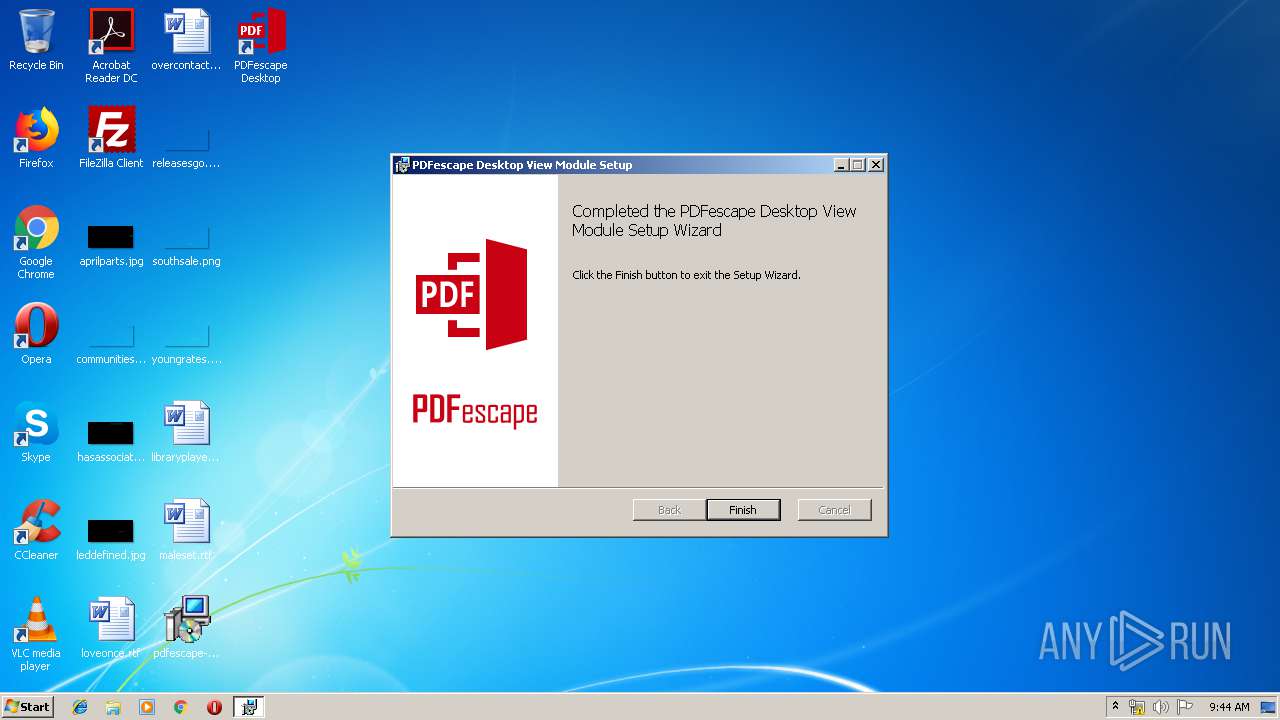The height and width of the screenshot is (720, 1280).
Task: Minimize the PDFescape setup window
Action: 841,165
